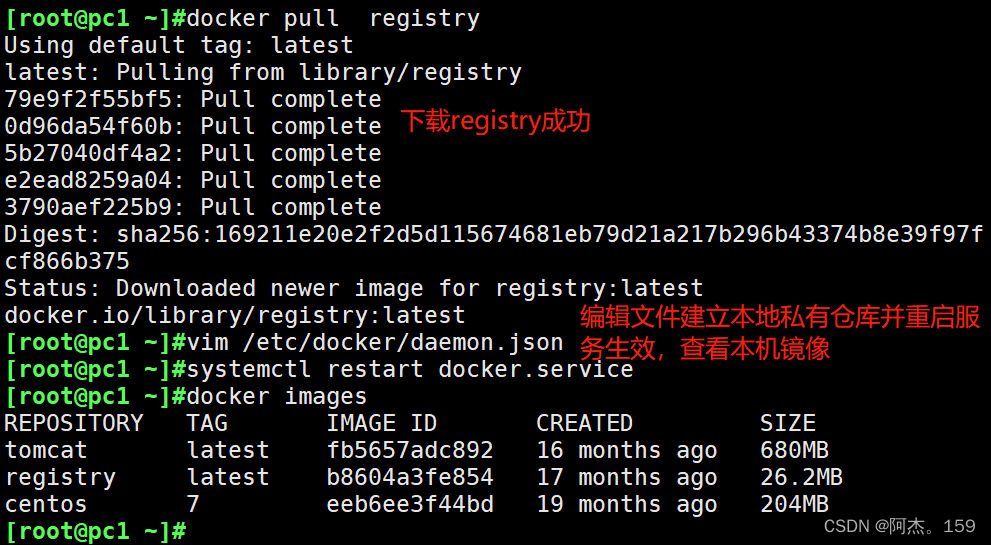Select the centos image ID eeb6ee3f44bd
This screenshot has height=545, width=991.
[410, 504]
